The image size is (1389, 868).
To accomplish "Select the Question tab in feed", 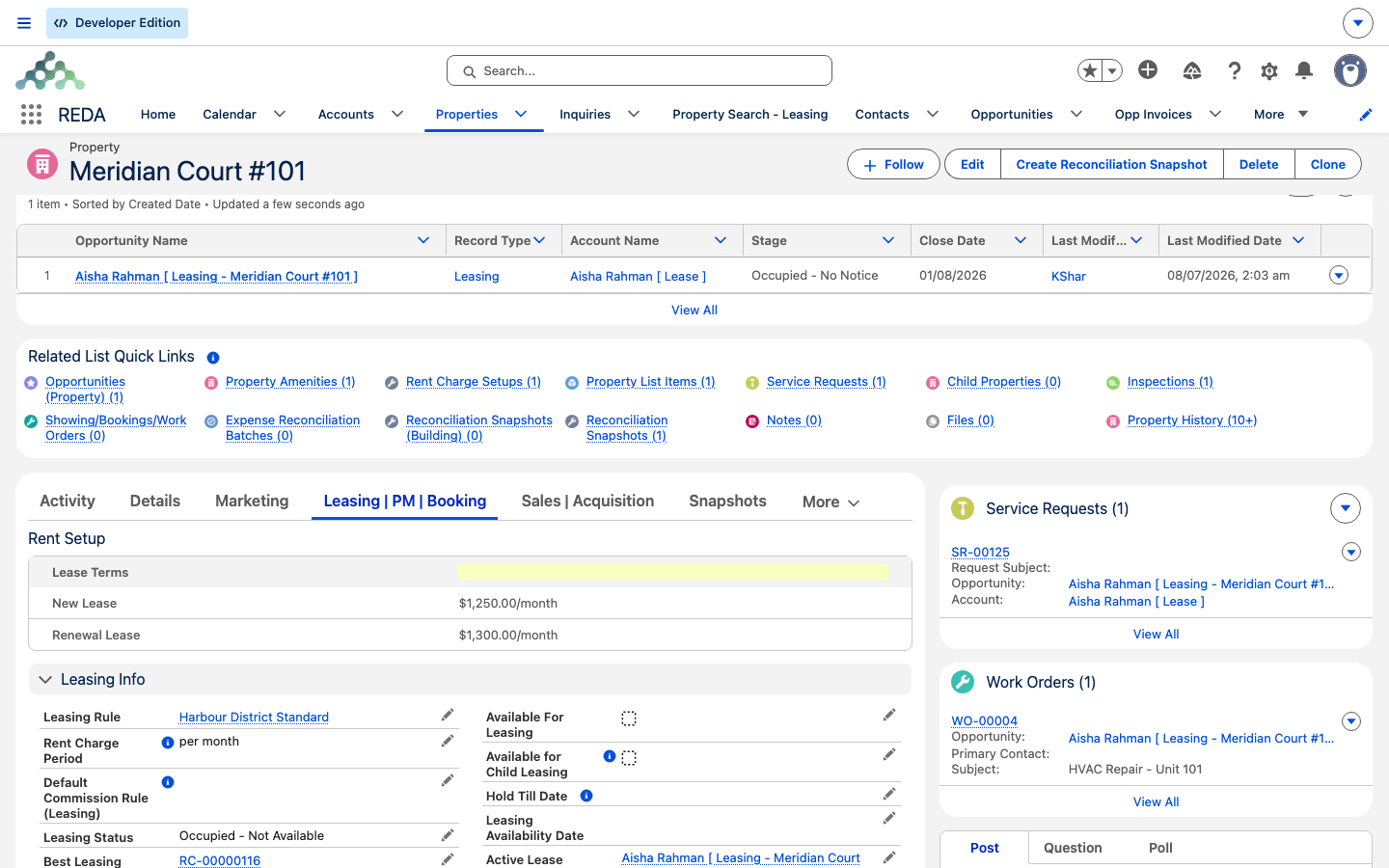I will point(1073,848).
